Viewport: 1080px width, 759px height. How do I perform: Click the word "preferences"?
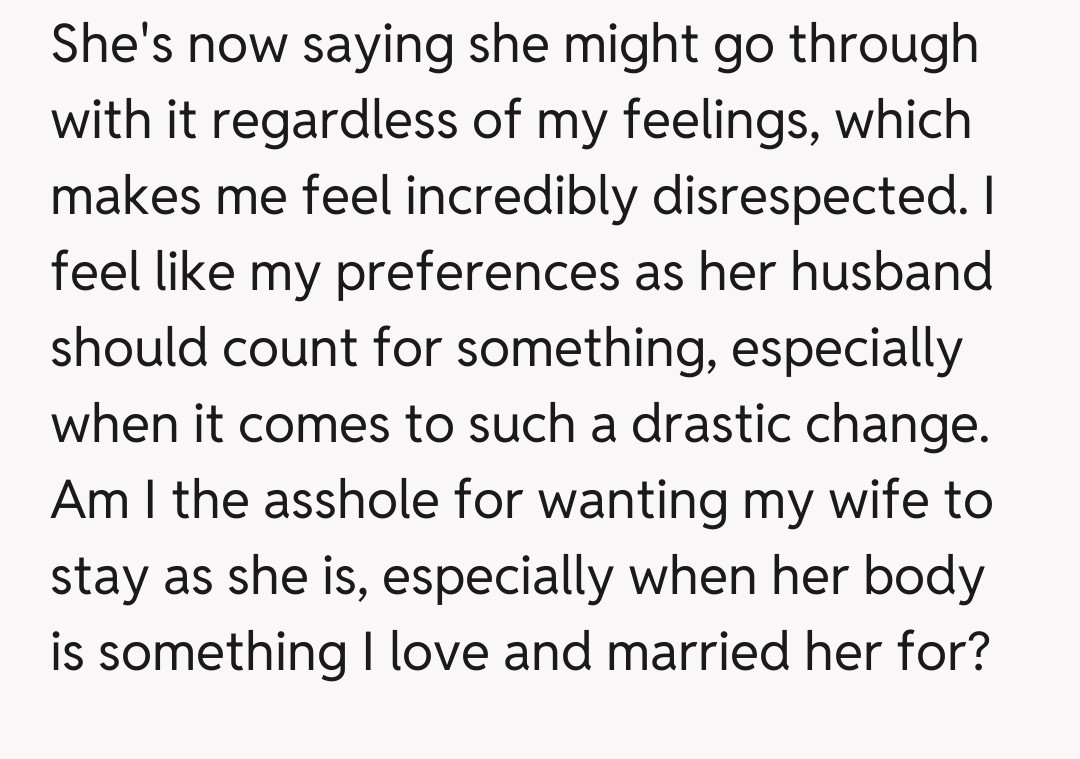click(476, 273)
